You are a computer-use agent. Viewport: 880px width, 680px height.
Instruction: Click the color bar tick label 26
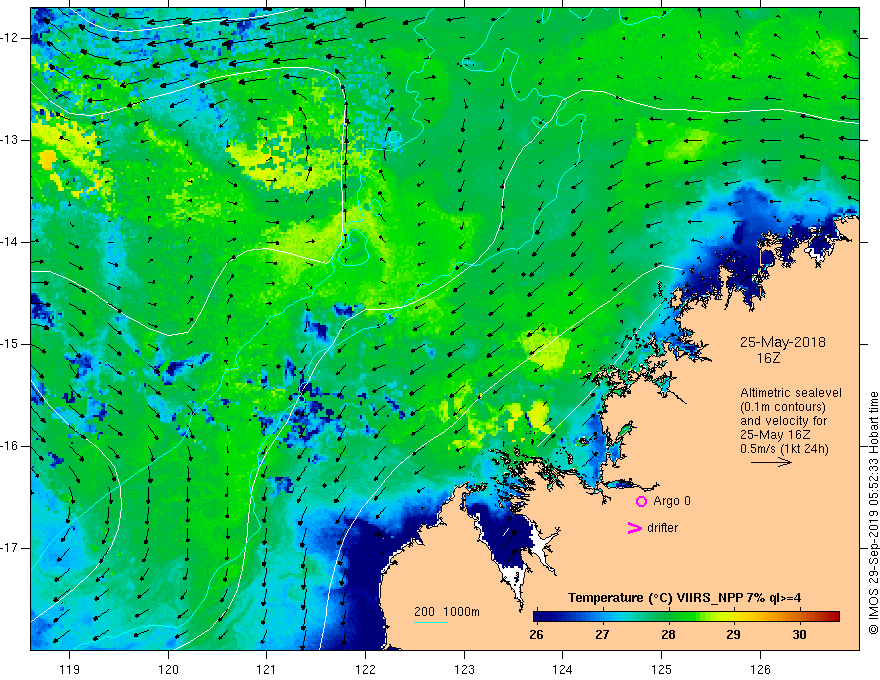(x=537, y=635)
